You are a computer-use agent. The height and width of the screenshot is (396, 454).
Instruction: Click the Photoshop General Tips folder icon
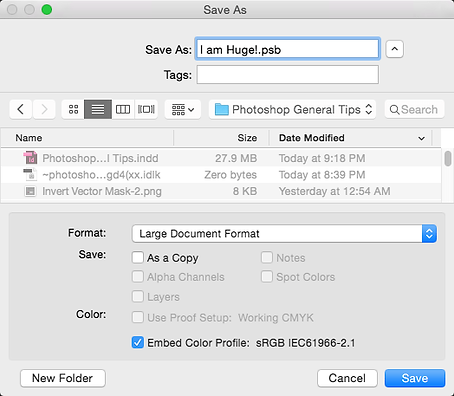[222, 109]
